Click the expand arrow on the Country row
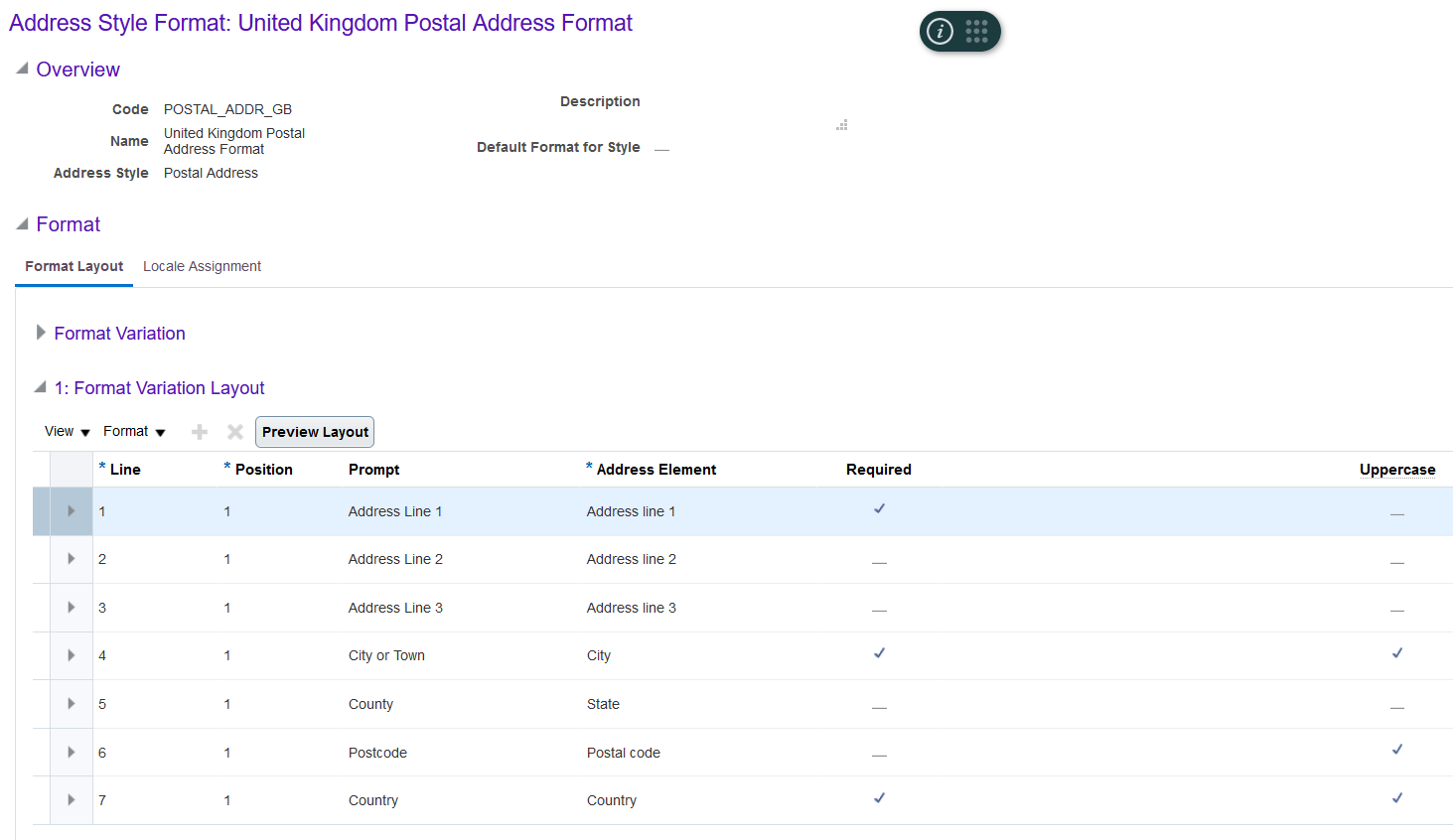 tap(71, 799)
